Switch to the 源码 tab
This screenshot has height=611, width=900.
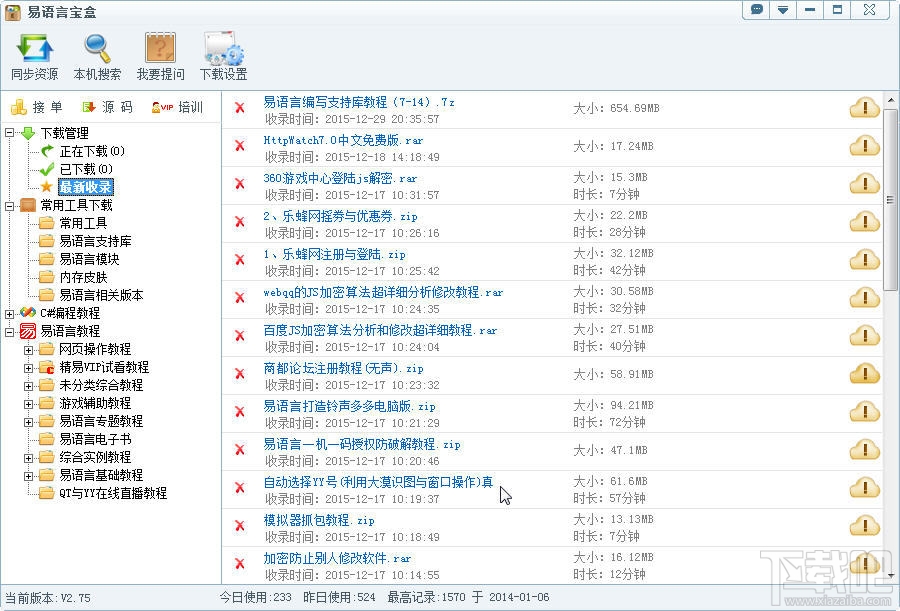coord(107,107)
